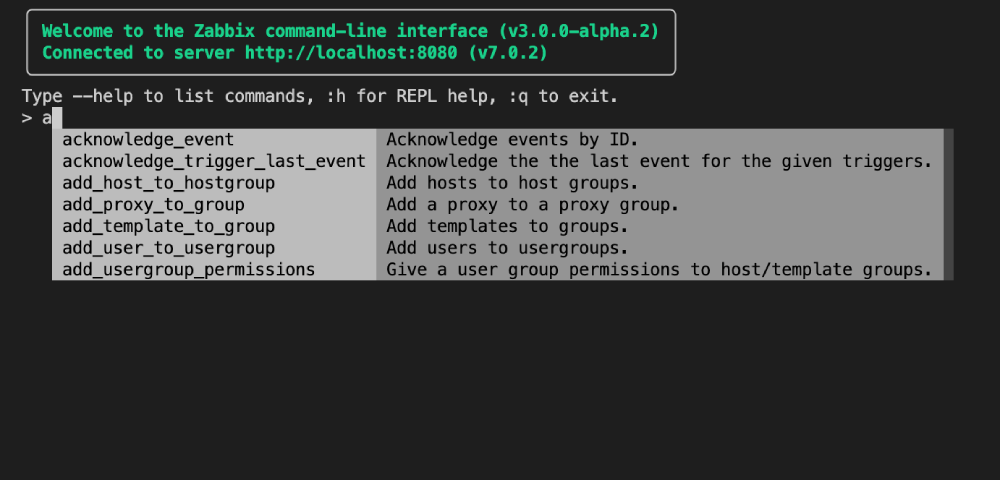Image resolution: width=1000 pixels, height=480 pixels.
Task: Choose add_user_to_usergroup from the suggestions
Action: tap(168, 248)
